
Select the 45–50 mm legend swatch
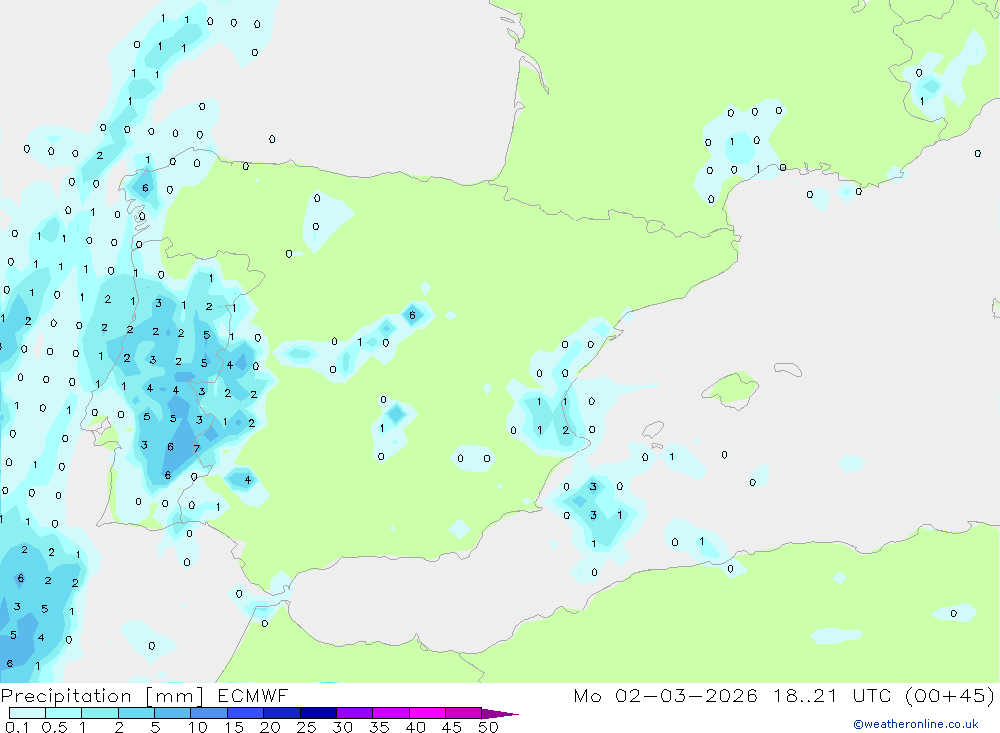464,713
